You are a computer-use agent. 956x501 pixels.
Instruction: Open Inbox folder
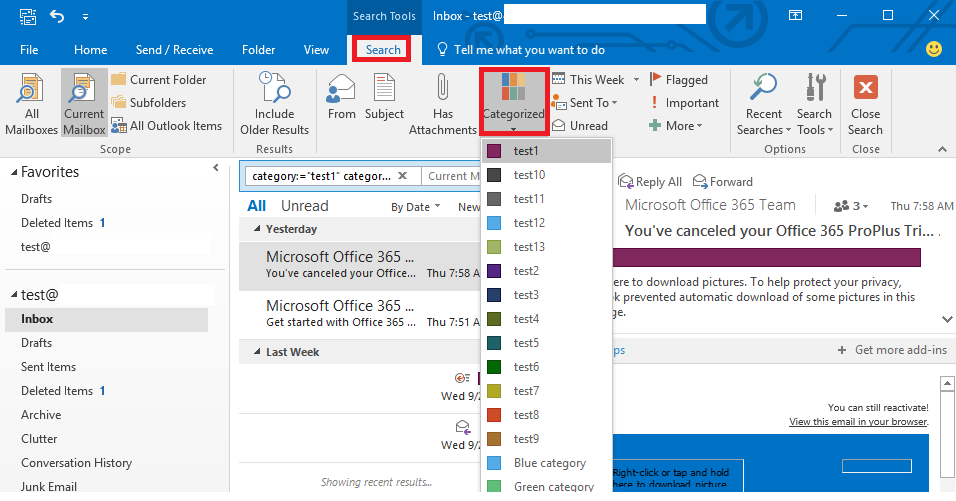106,319
